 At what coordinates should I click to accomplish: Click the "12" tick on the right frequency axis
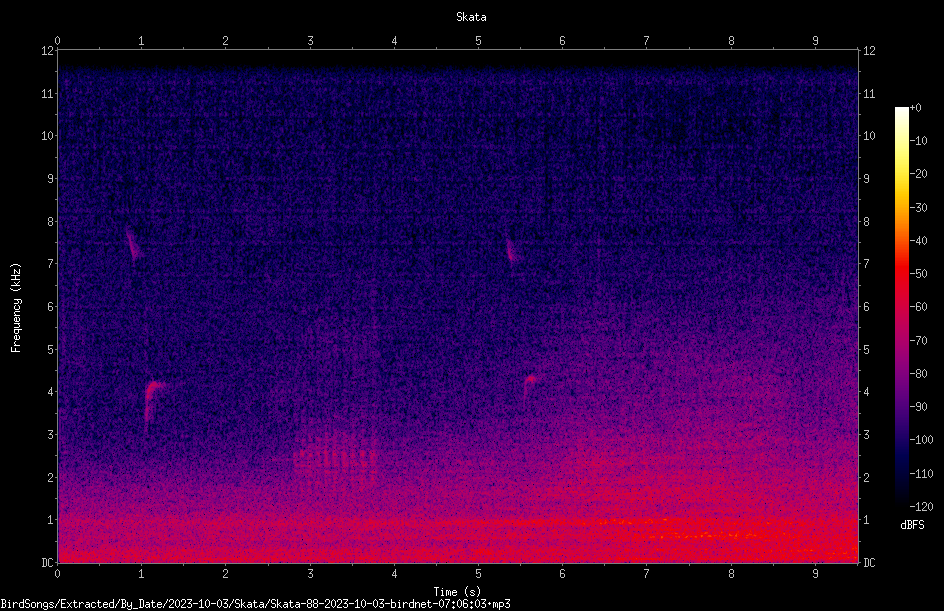pos(869,51)
